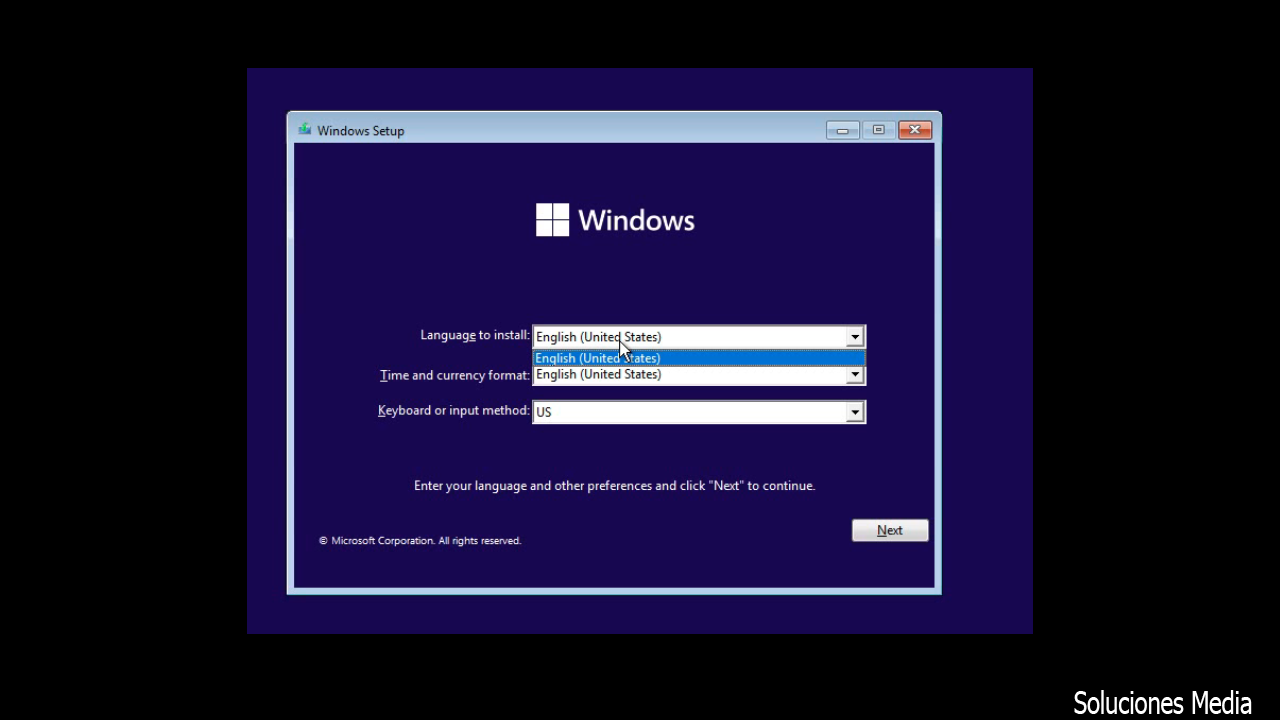The image size is (1280, 720).
Task: Click the Microsoft Corporation copyright text
Action: click(x=420, y=540)
